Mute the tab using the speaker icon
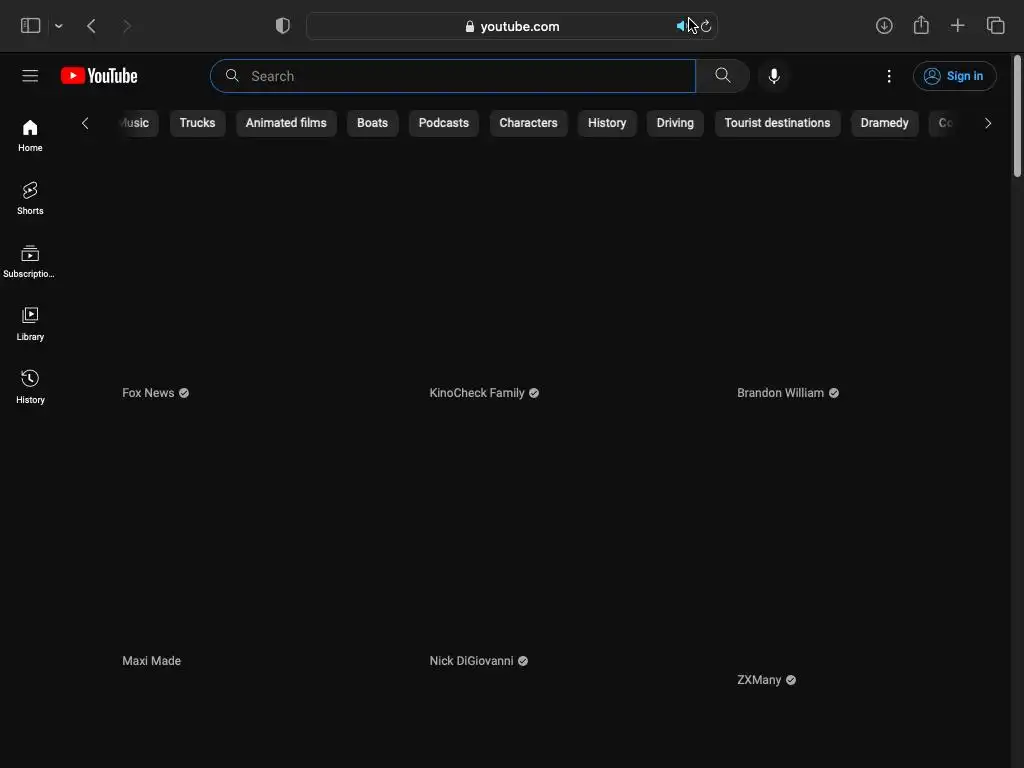This screenshot has height=768, width=1024. tap(680, 26)
